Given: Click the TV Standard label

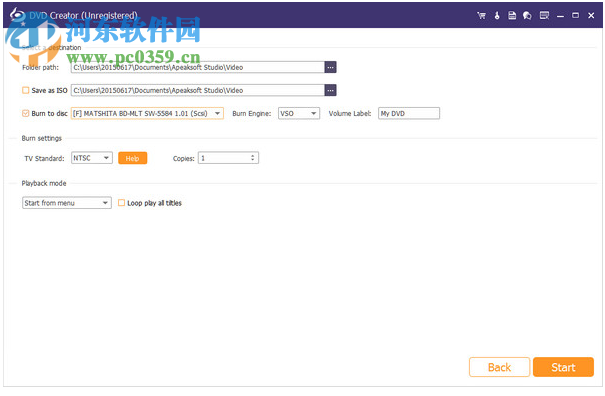Looking at the screenshot, I should pyautogui.click(x=44, y=158).
